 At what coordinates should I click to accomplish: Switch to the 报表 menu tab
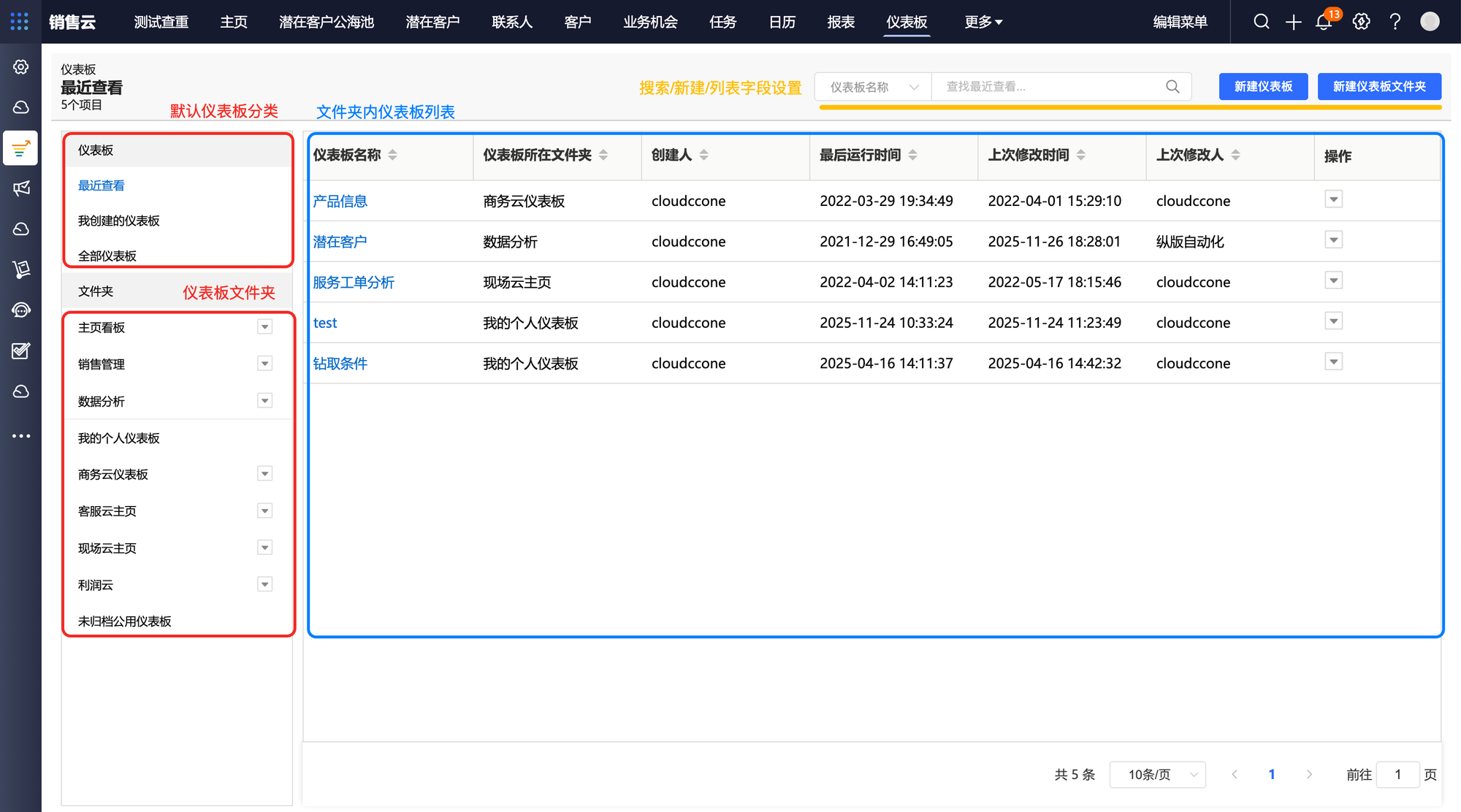click(x=841, y=22)
